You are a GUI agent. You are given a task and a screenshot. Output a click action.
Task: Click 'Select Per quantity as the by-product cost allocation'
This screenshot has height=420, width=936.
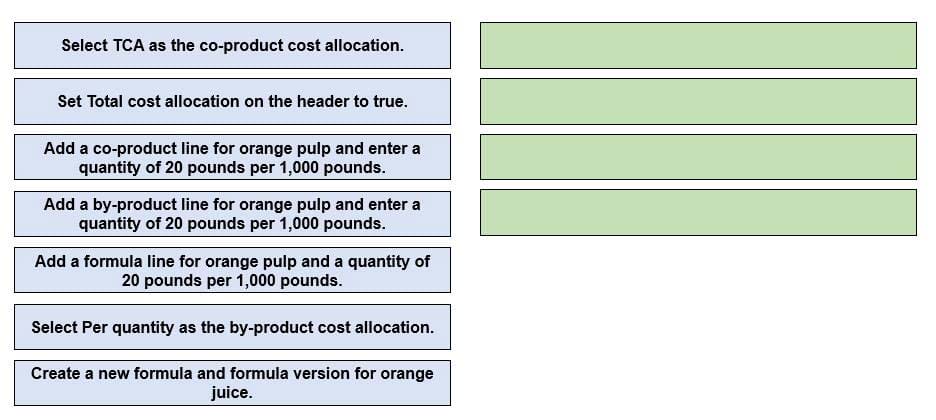(232, 327)
